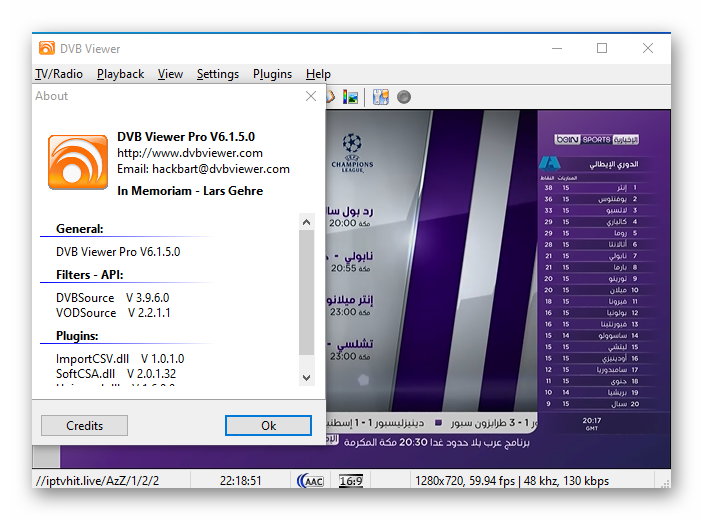Image resolution: width=703 pixels, height=520 pixels.
Task: Click the //iptvhit.live/AzZ/1/2/2 status text
Action: [x=97, y=481]
